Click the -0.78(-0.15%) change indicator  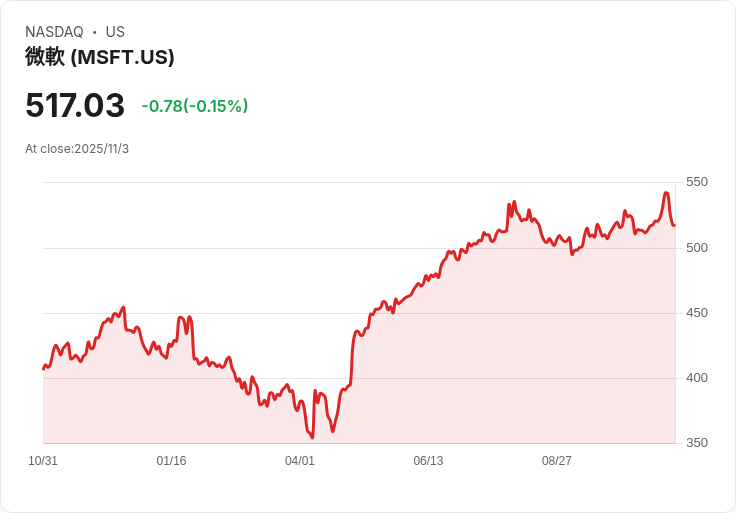tap(195, 106)
